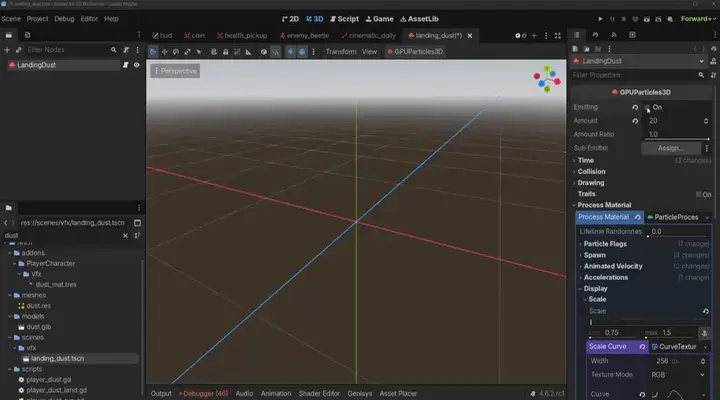
Task: Click the run project play icon
Action: click(x=600, y=19)
